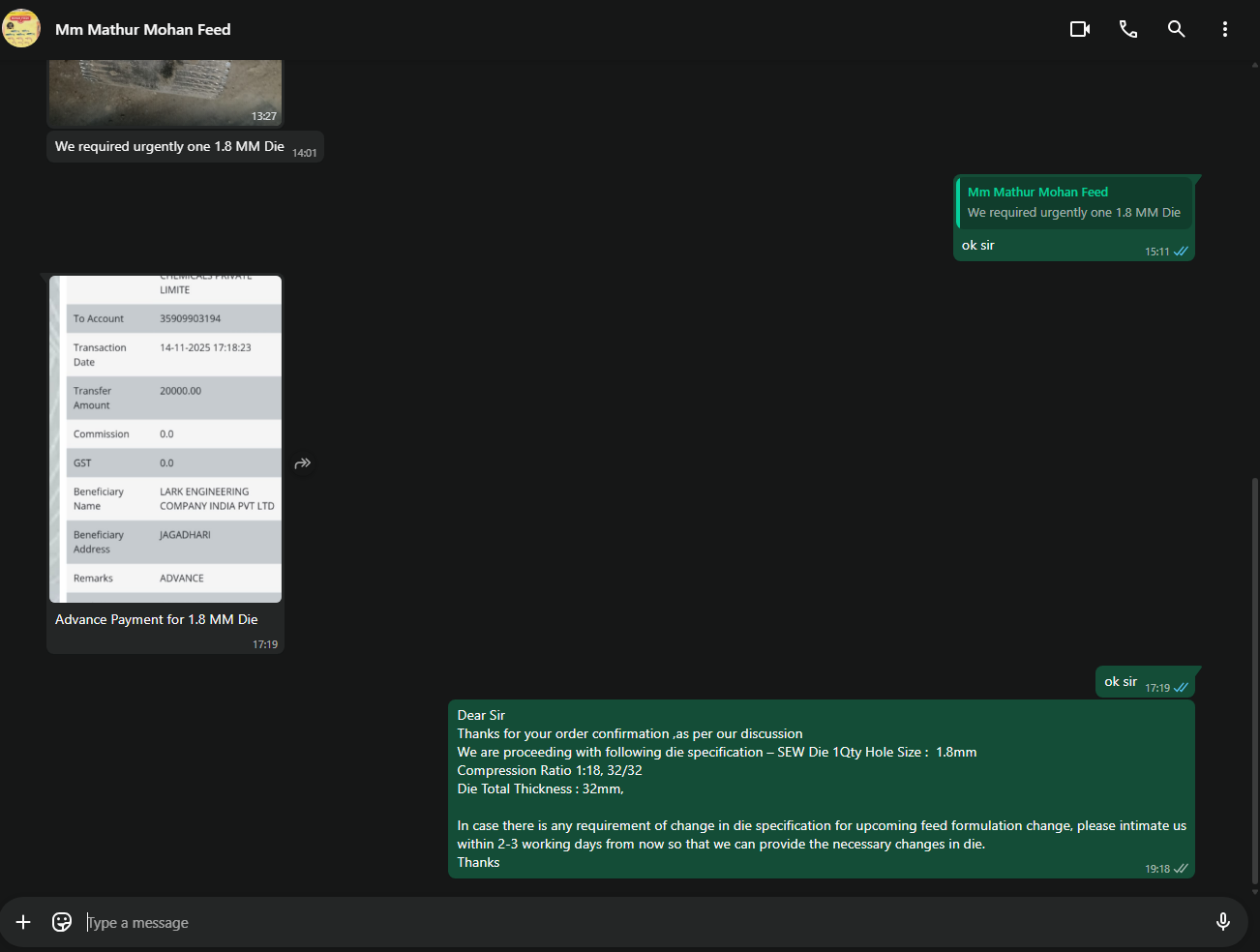Viewport: 1260px width, 952px height.
Task: Click the microphone voice message icon
Action: [x=1223, y=922]
